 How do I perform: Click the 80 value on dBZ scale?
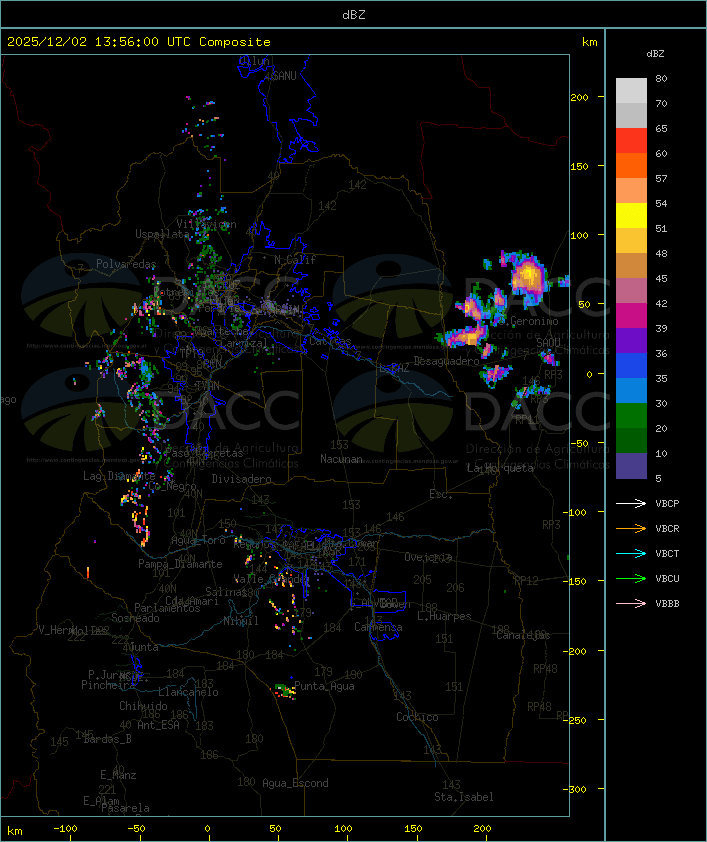[x=661, y=78]
